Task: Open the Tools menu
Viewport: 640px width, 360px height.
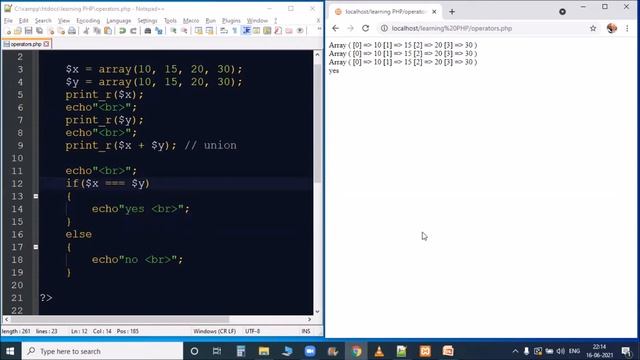Action: 170,20
